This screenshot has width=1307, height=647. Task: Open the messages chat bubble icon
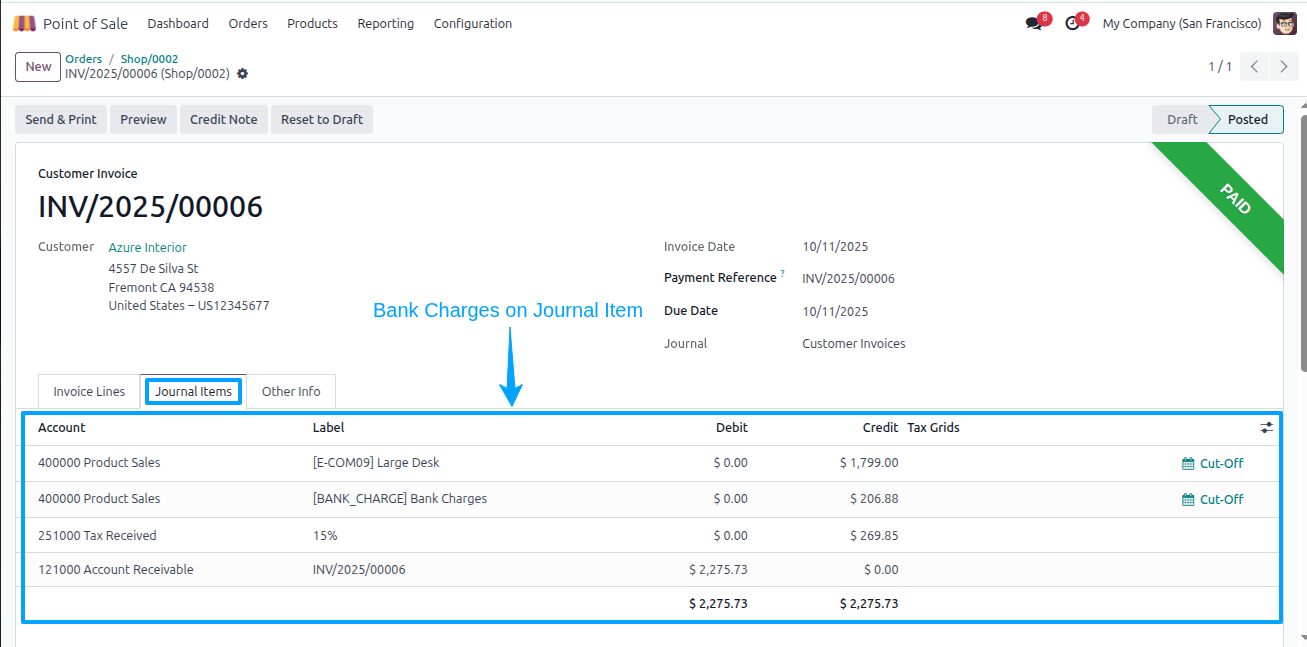click(1033, 23)
